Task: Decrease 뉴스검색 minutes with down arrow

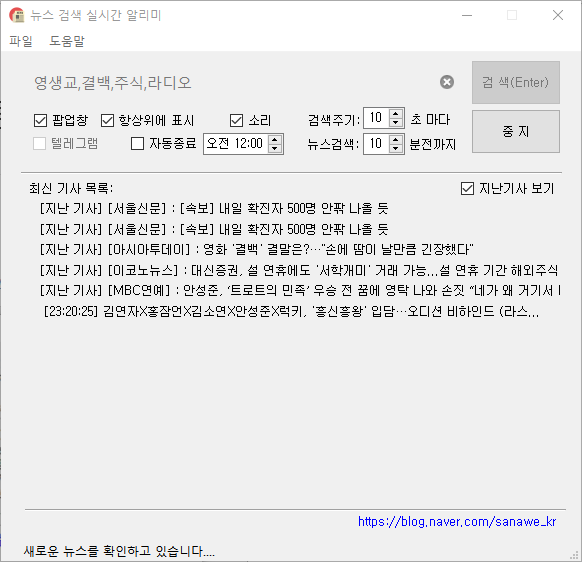Action: pos(396,148)
